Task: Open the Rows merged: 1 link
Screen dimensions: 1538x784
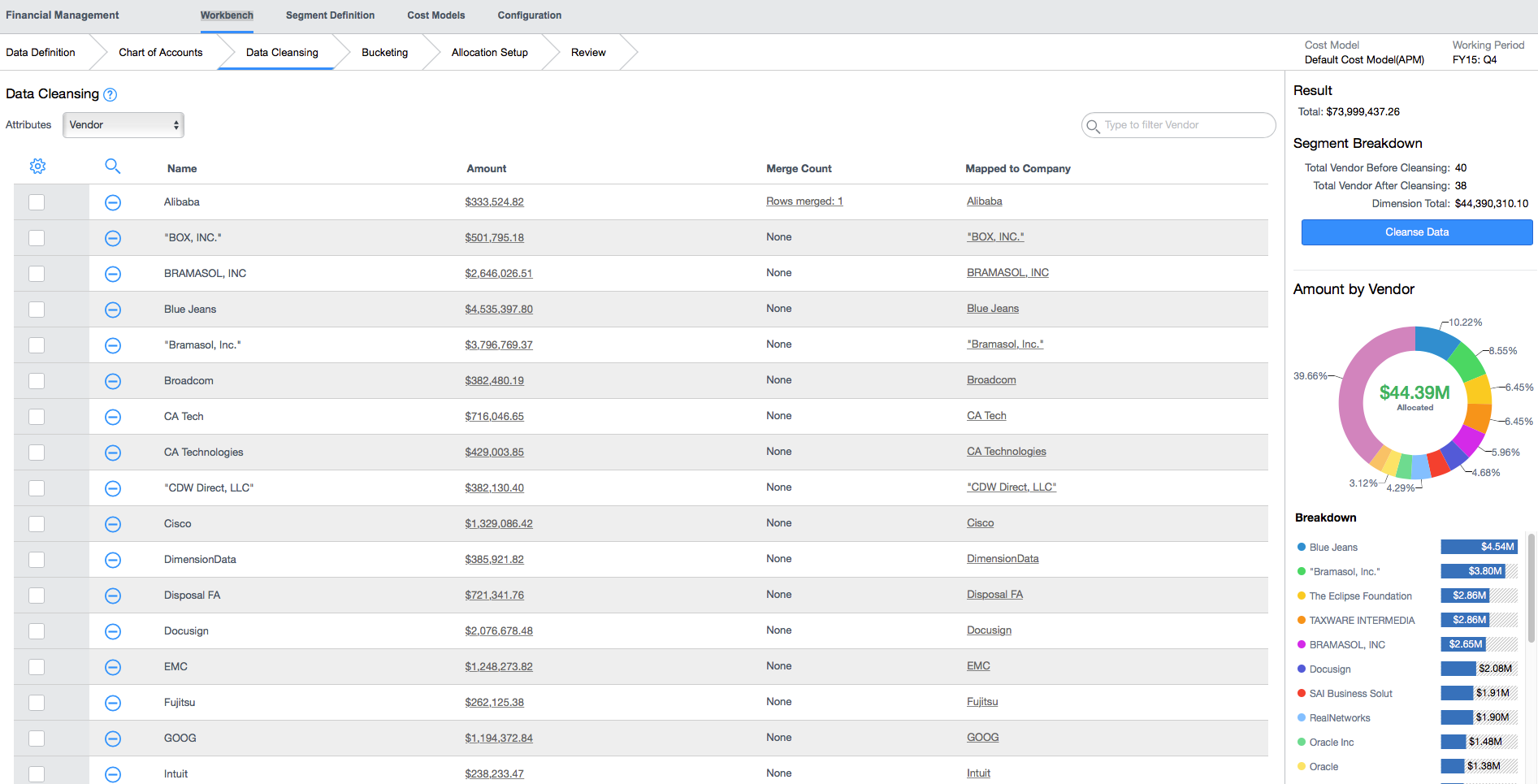Action: click(804, 201)
